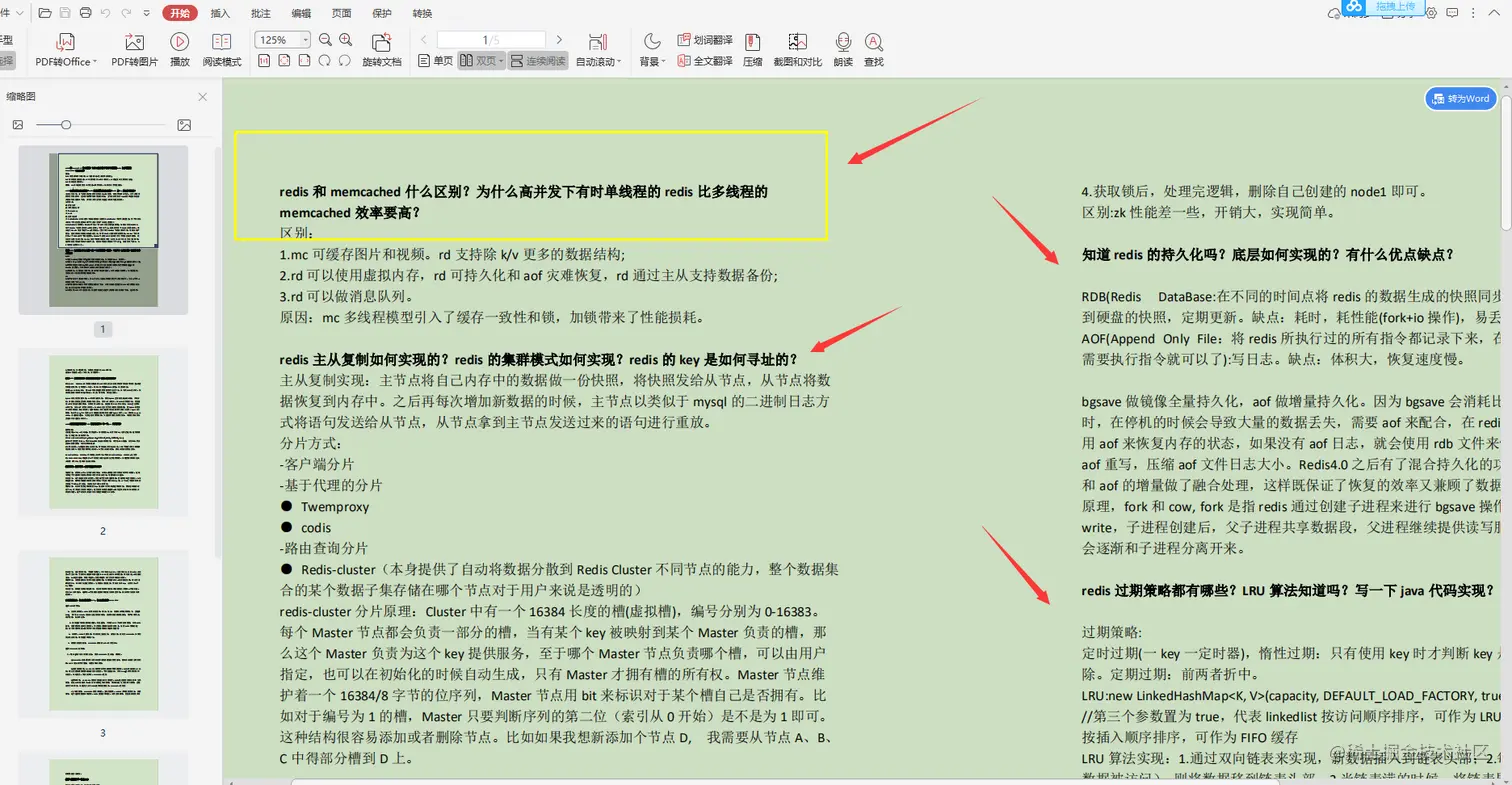Open the 批注 annotation tab
Image resolution: width=1512 pixels, height=785 pixels.
[260, 13]
